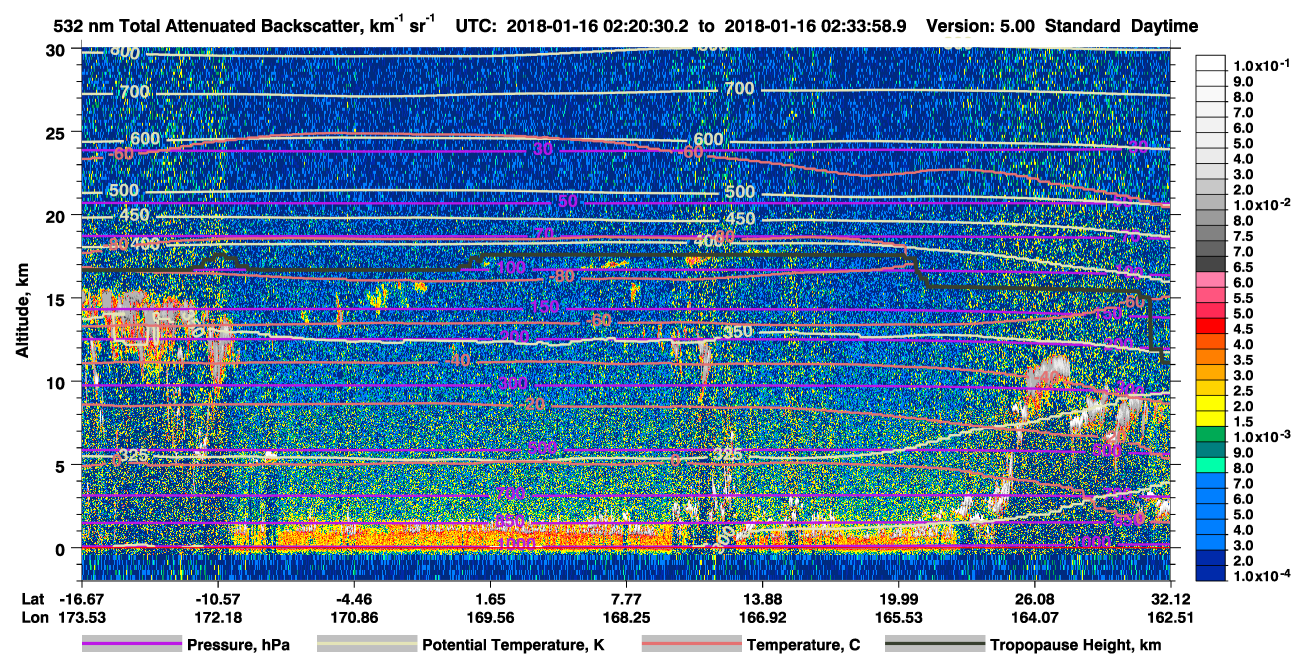Click longitude value 164.07
The height and width of the screenshot is (667, 1300).
tap(1034, 617)
